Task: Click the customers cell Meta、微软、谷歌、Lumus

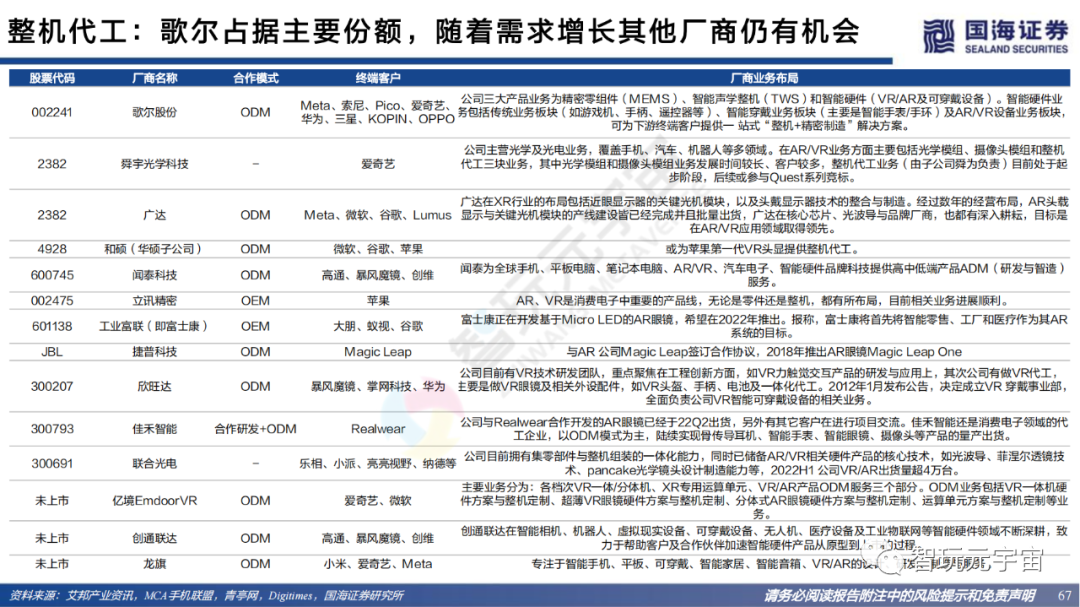Action: (x=378, y=215)
